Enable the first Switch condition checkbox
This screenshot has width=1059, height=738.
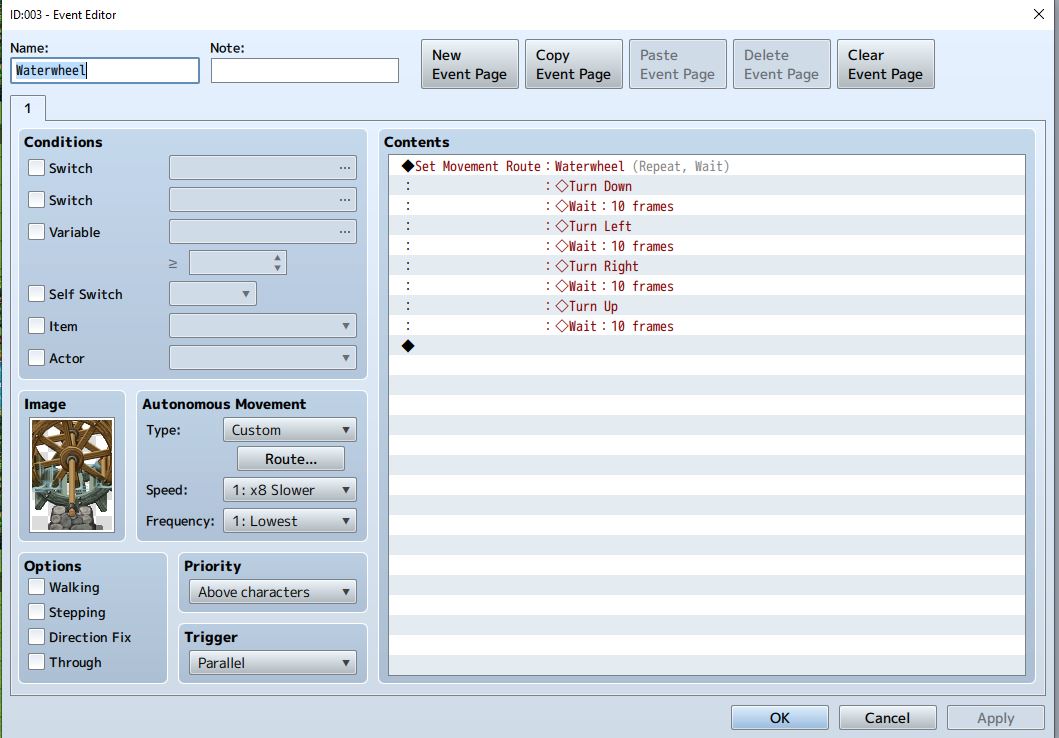tap(36, 168)
